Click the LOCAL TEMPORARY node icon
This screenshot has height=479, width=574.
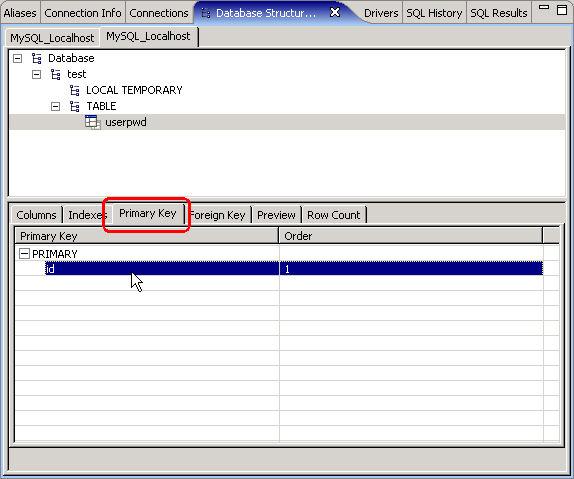click(75, 90)
